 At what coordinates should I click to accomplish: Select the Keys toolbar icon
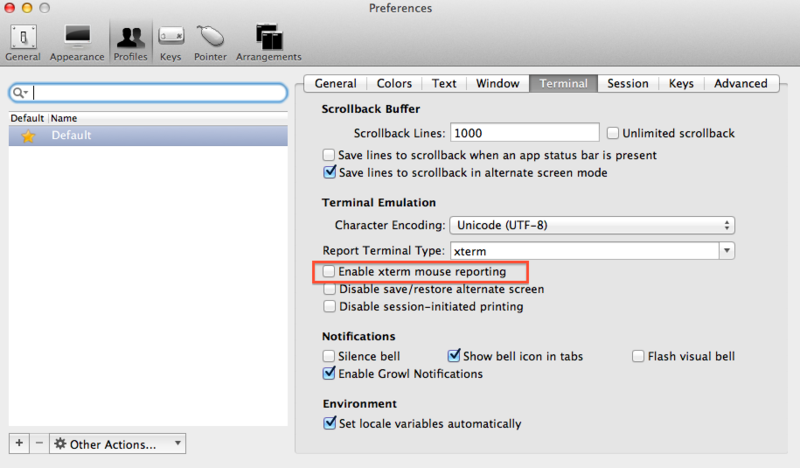(x=170, y=41)
